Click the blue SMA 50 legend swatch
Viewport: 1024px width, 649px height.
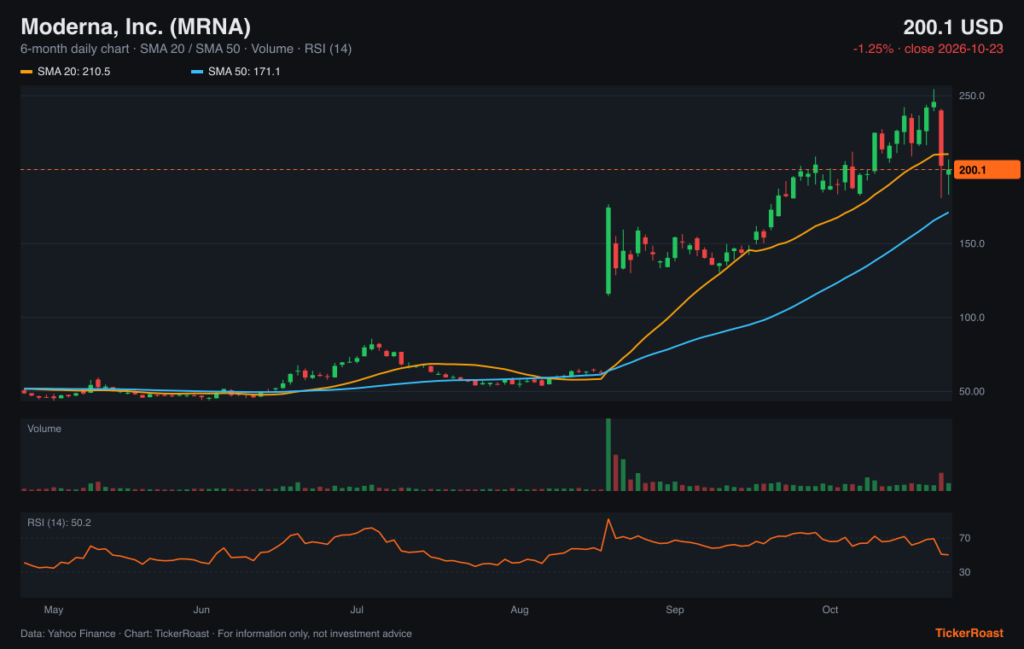[197, 72]
